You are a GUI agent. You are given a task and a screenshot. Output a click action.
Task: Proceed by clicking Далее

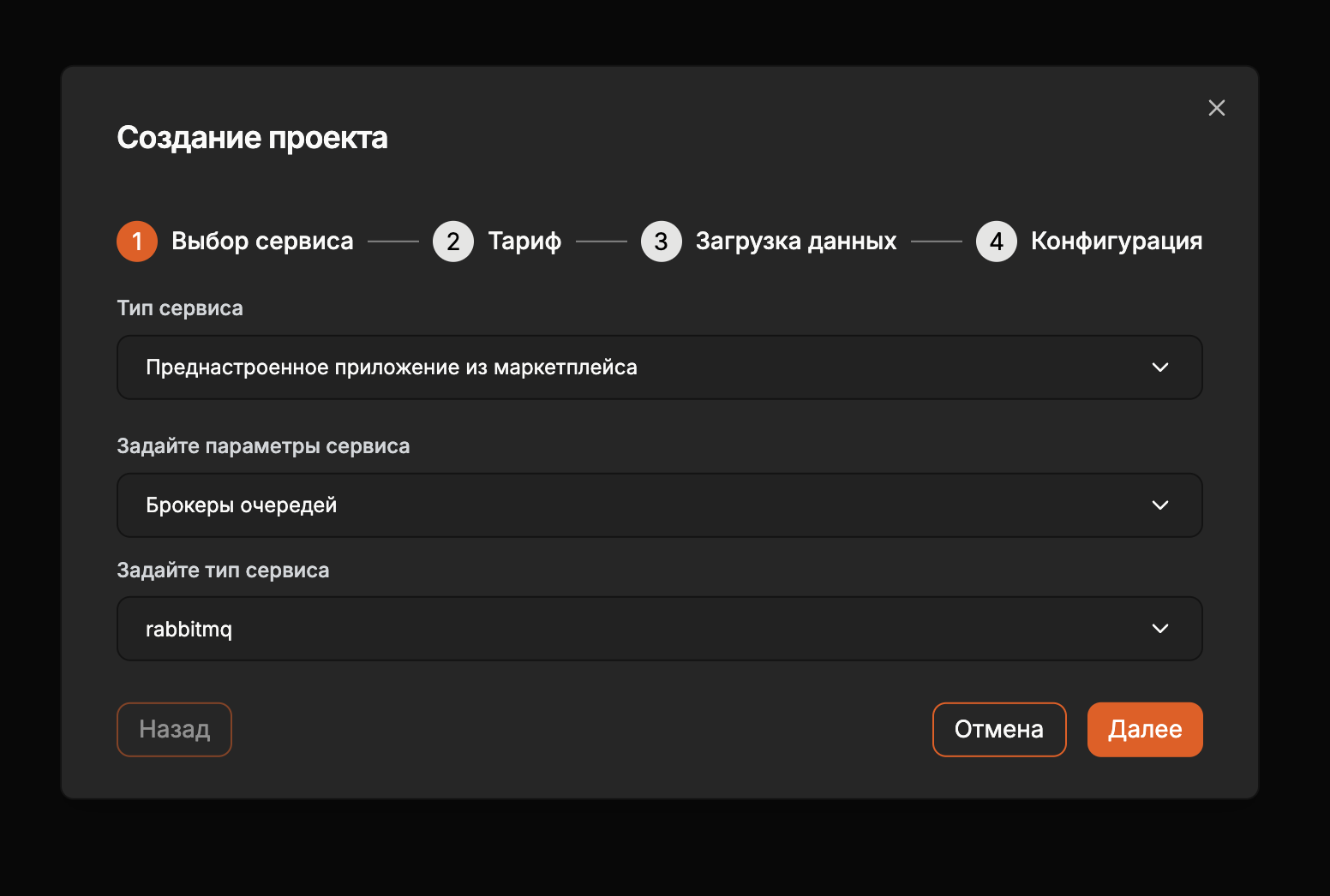pyautogui.click(x=1144, y=730)
